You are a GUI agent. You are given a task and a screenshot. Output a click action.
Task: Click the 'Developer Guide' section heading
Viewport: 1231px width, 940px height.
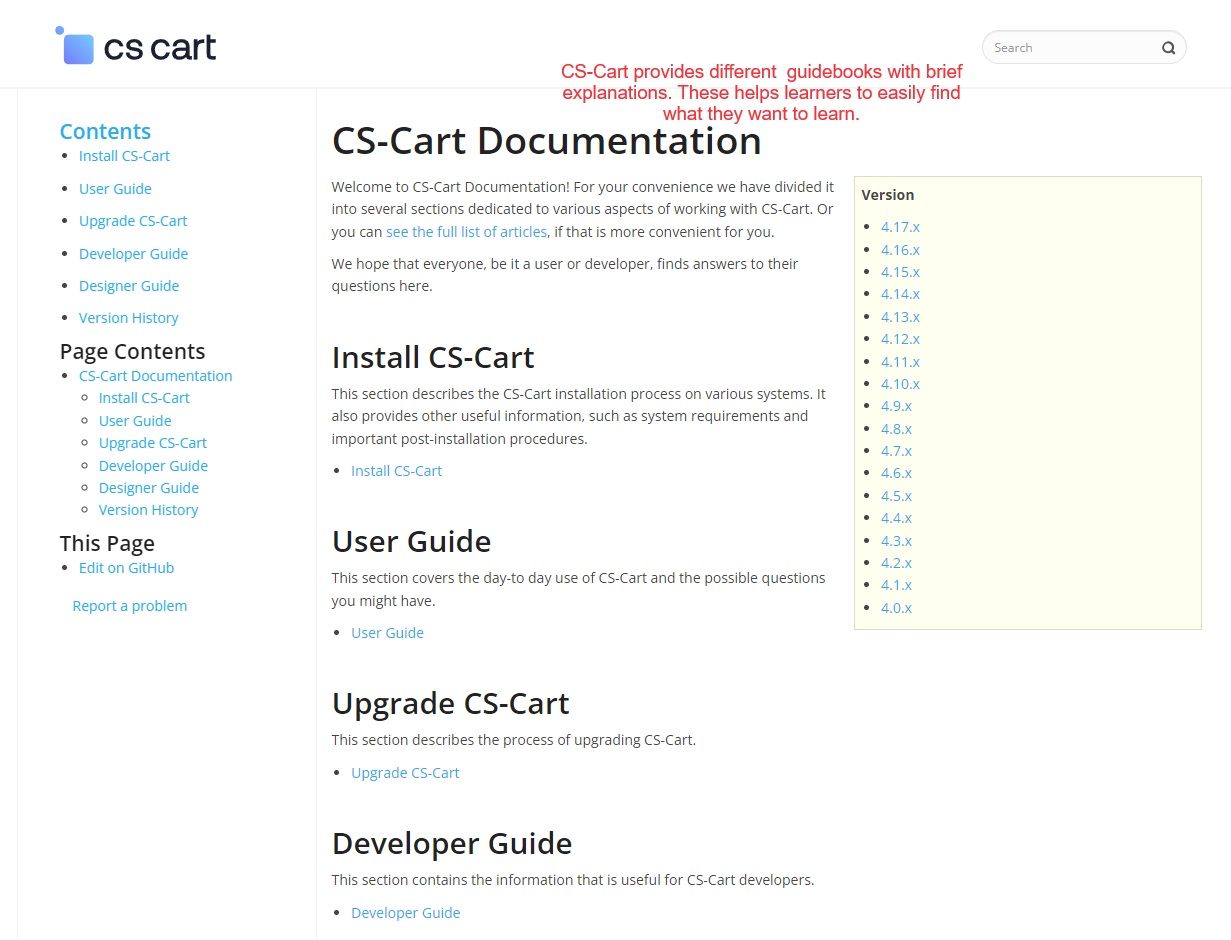pyautogui.click(x=452, y=844)
